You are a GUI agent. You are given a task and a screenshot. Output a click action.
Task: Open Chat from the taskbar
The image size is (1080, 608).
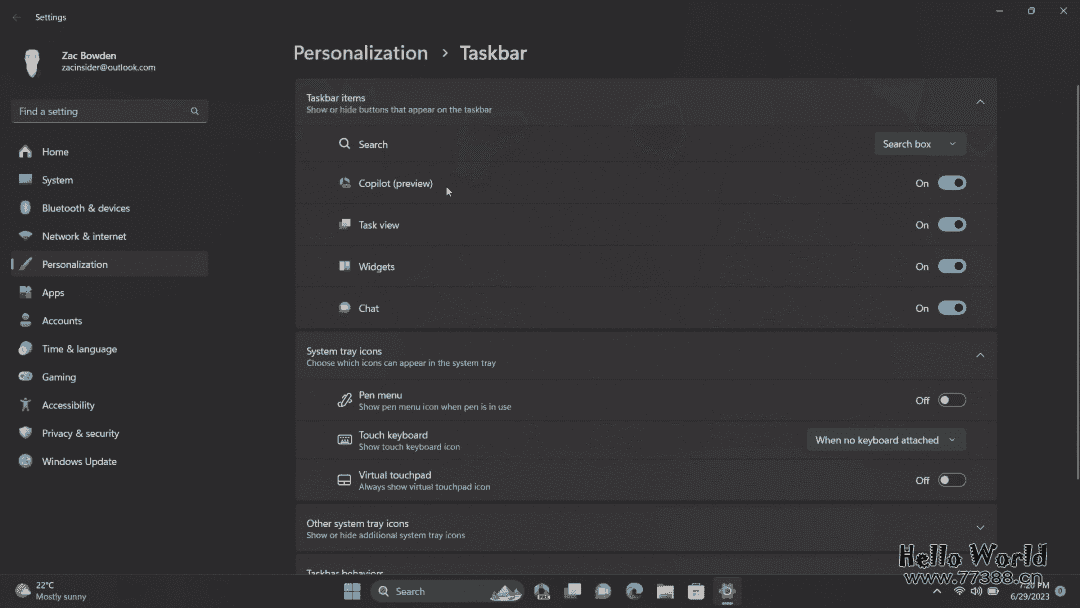coord(603,591)
